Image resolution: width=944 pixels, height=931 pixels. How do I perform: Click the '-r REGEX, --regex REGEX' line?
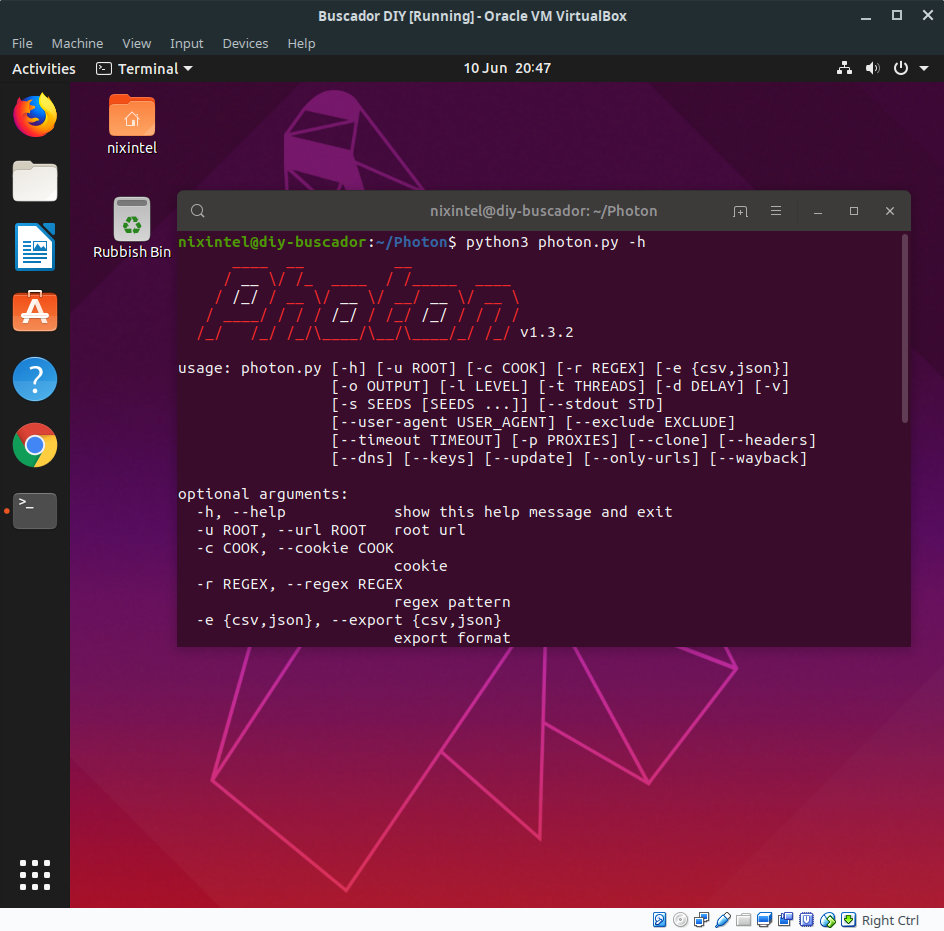[x=299, y=584]
